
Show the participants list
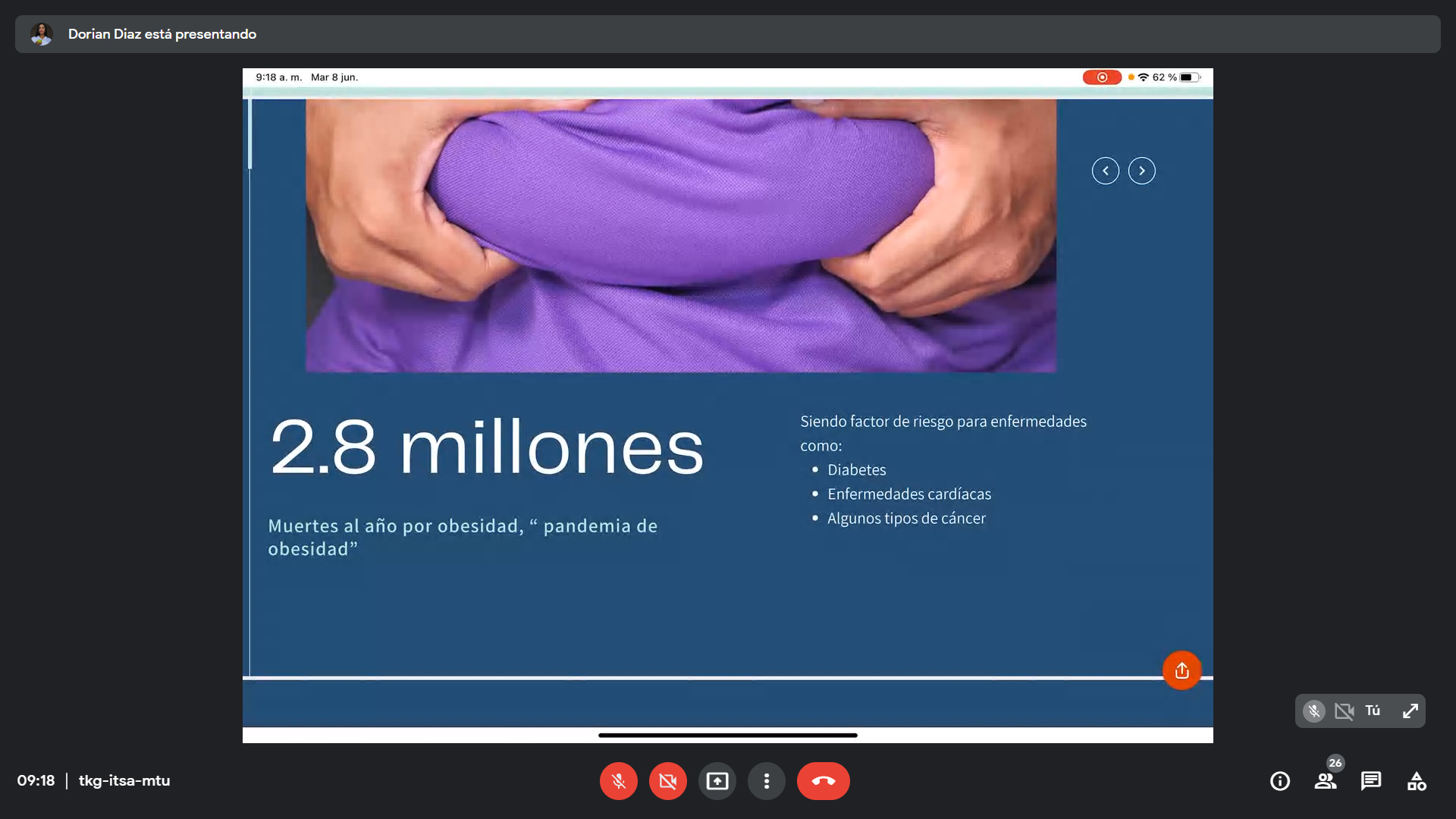pos(1326,781)
